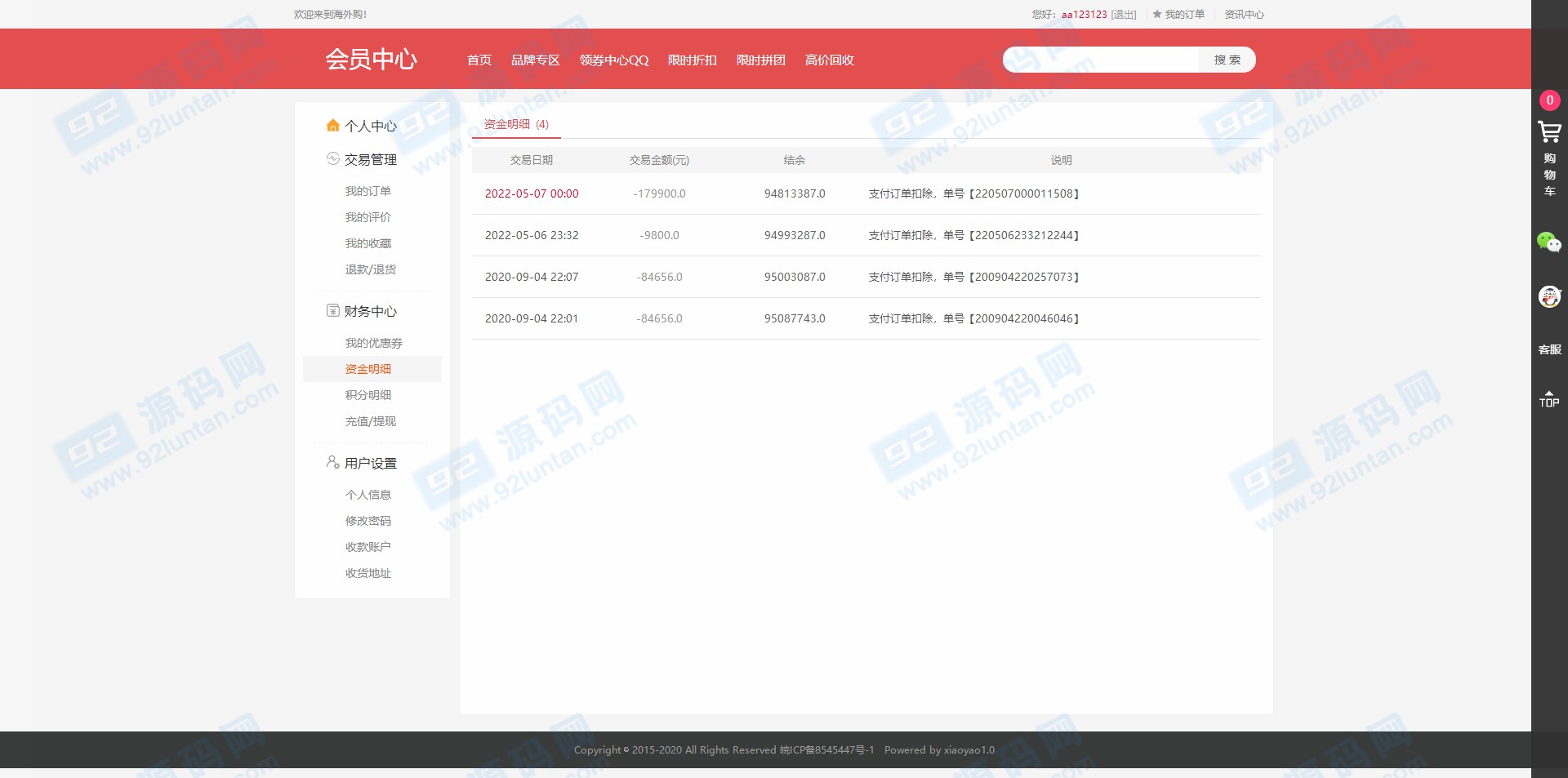Image resolution: width=1568 pixels, height=778 pixels.
Task: Click the star icon beside 我的订单 in top bar
Action: [1156, 14]
